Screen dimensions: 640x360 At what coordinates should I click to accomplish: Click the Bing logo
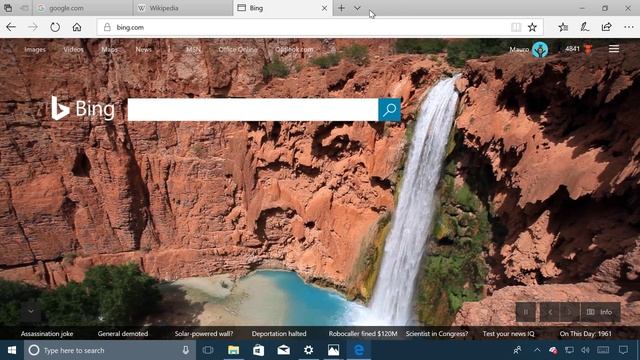83,109
